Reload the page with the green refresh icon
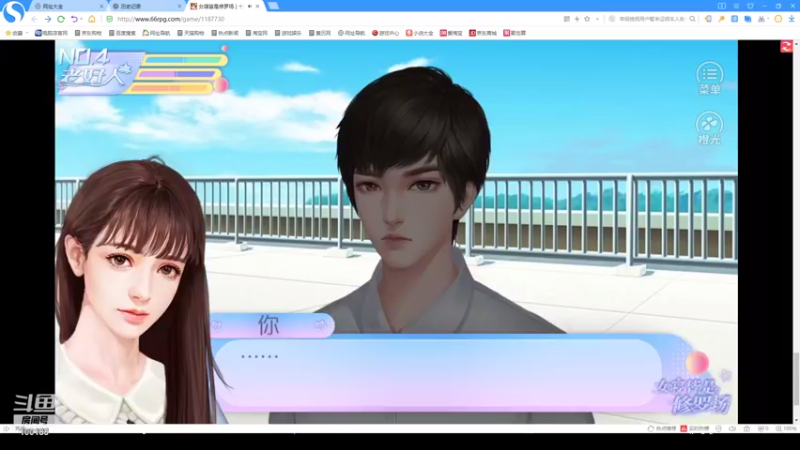 click(x=61, y=19)
